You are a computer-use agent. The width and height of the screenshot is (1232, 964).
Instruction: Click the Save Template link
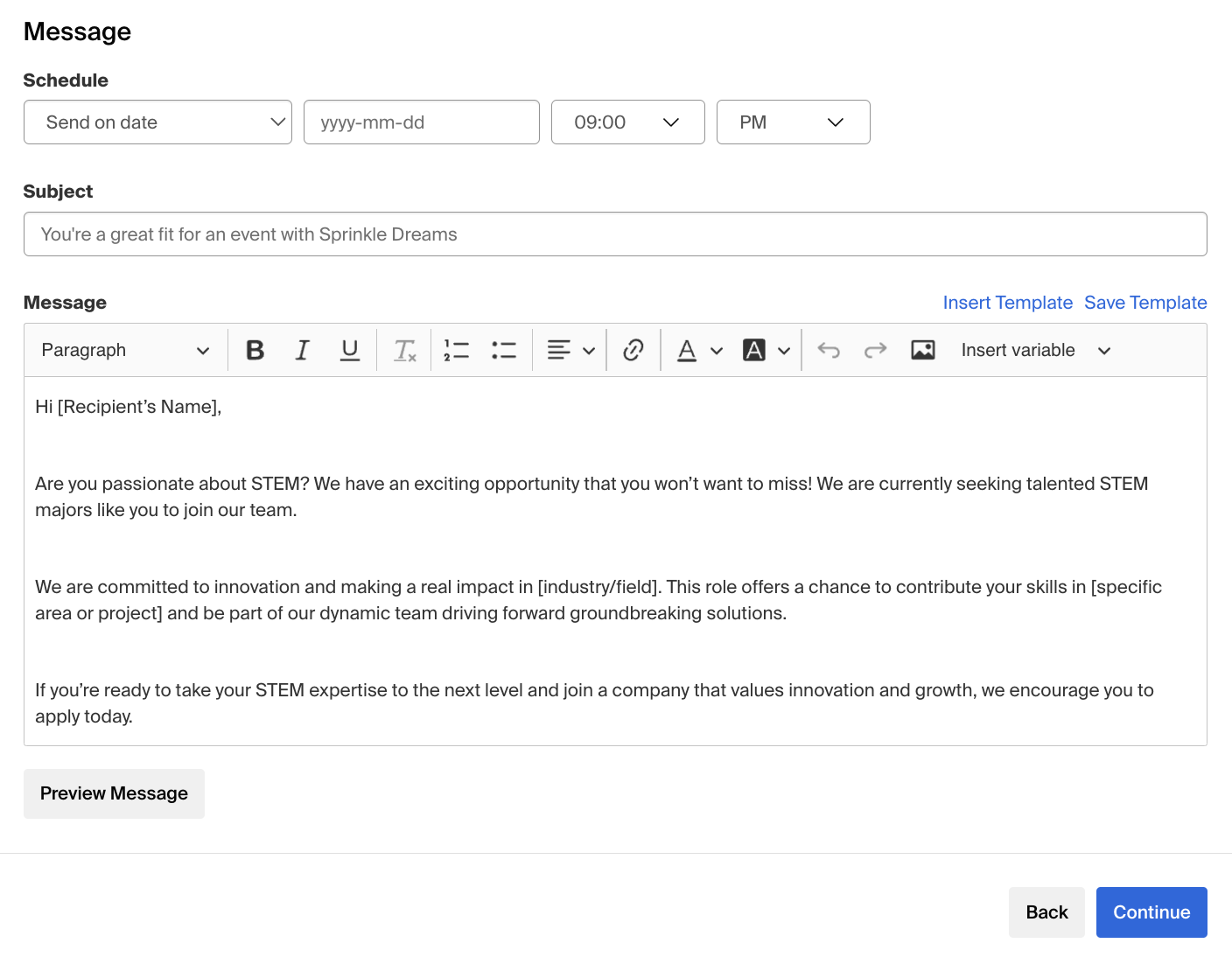pos(1145,303)
